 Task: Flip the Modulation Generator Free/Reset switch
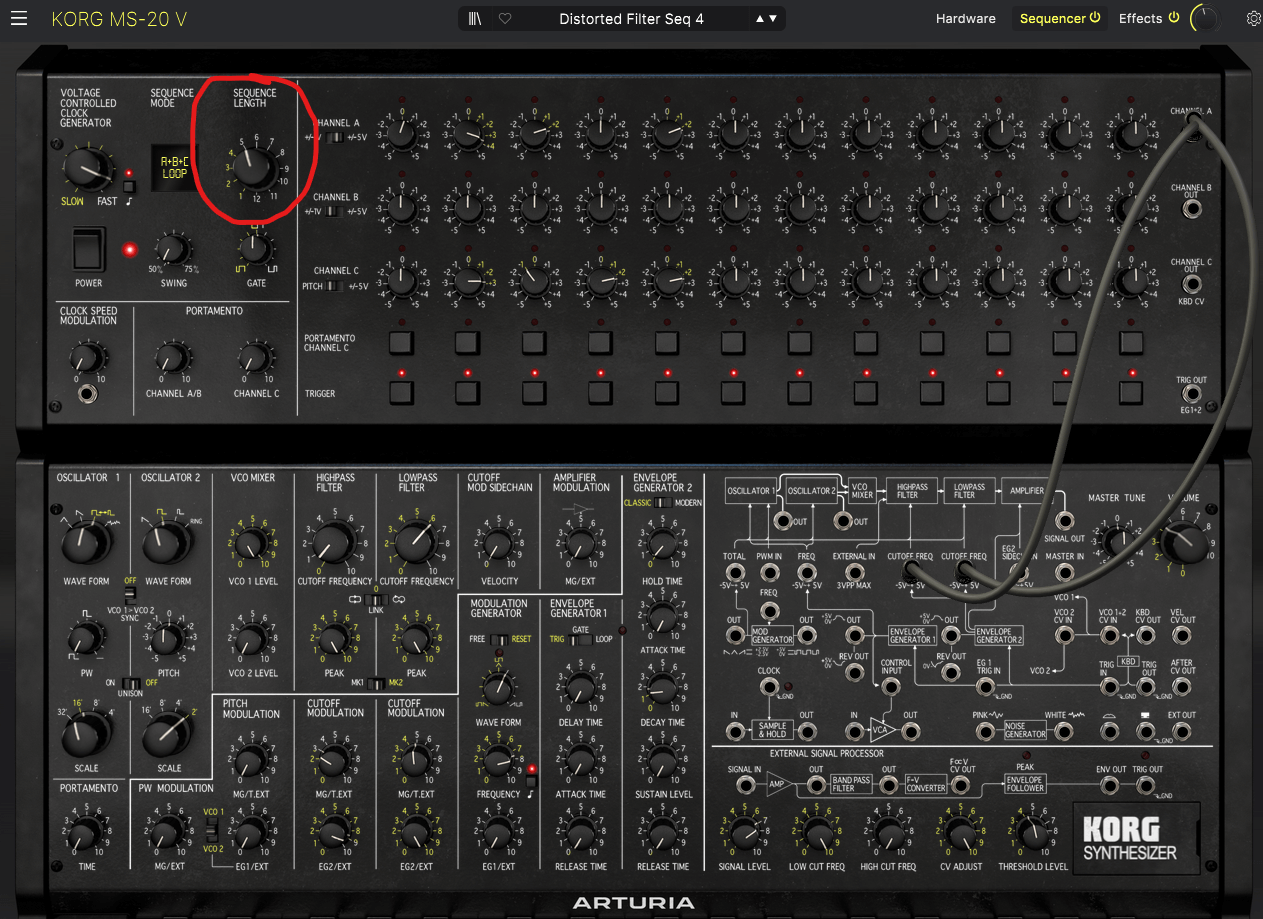point(497,640)
